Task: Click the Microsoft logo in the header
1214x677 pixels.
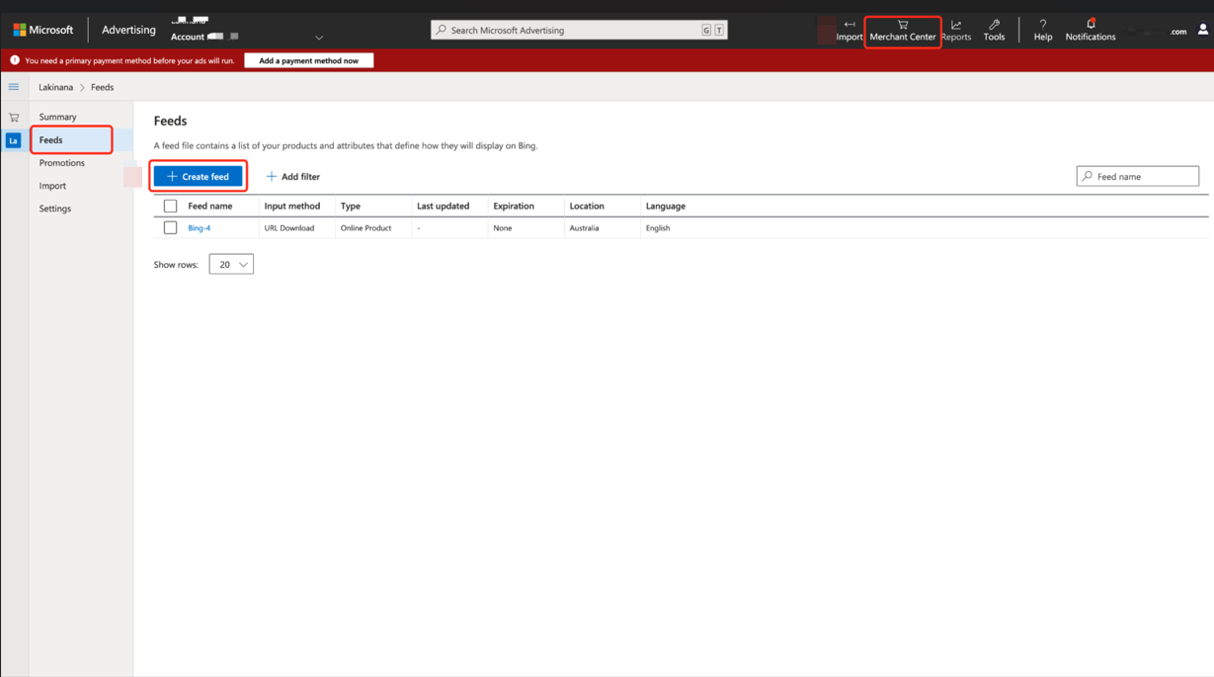Action: pyautogui.click(x=43, y=30)
